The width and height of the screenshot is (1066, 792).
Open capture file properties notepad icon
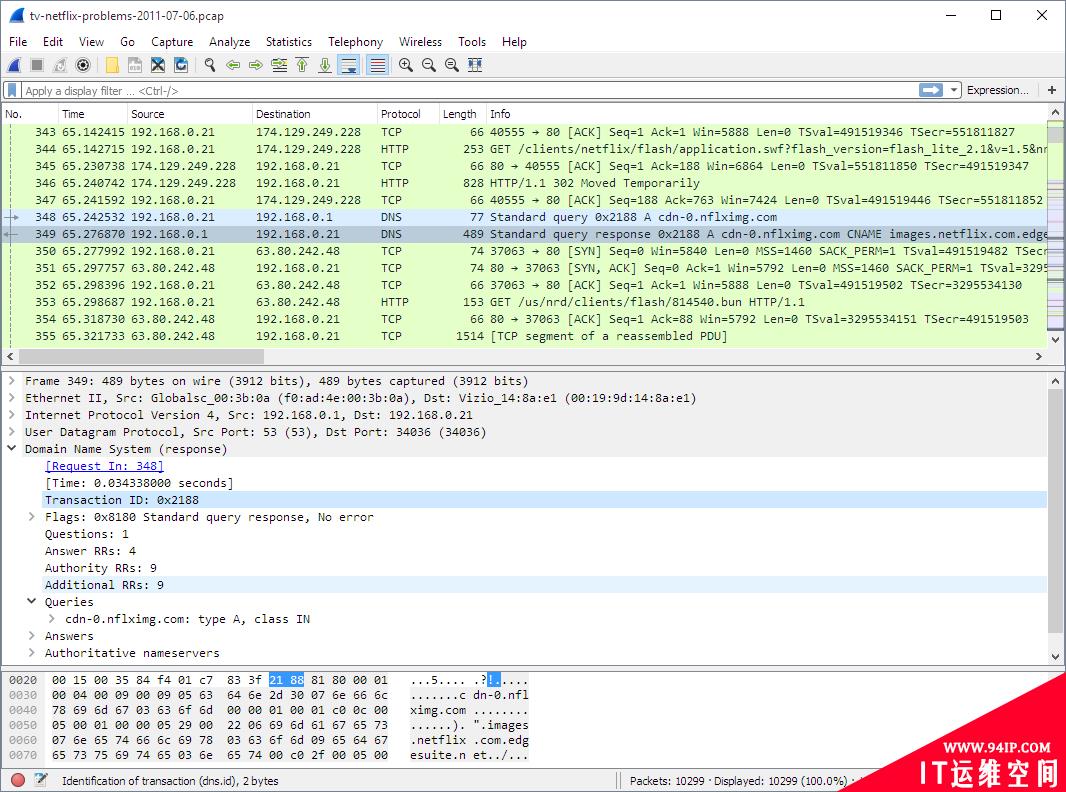(41, 780)
